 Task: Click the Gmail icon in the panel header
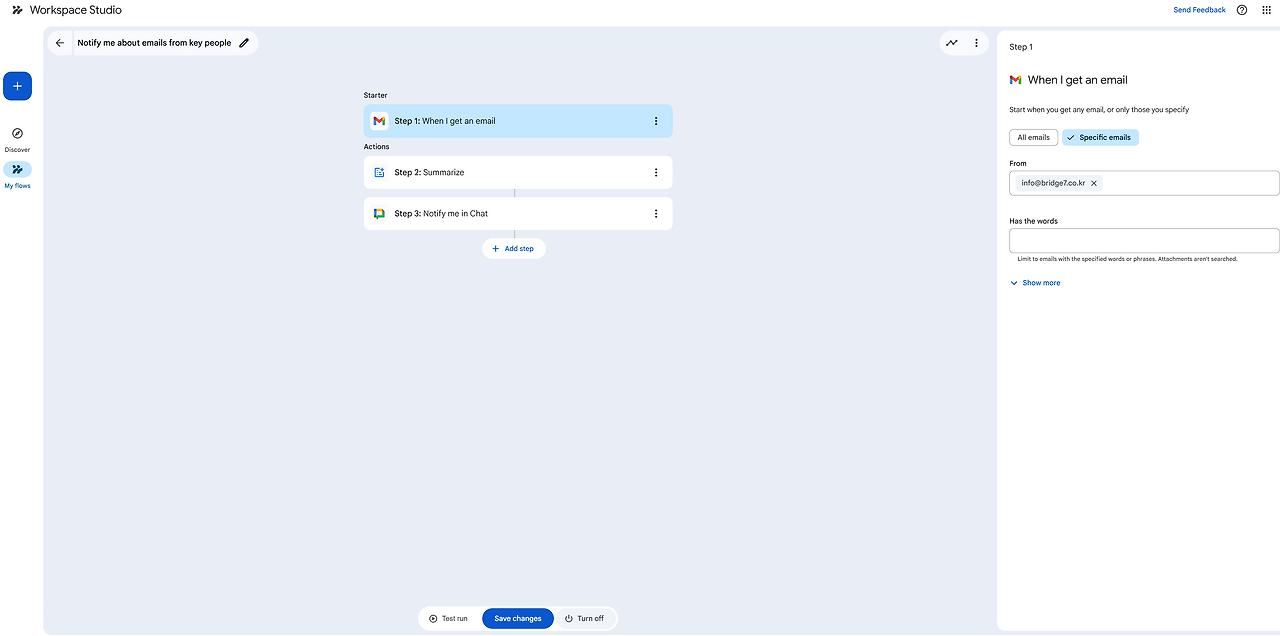tap(1016, 80)
